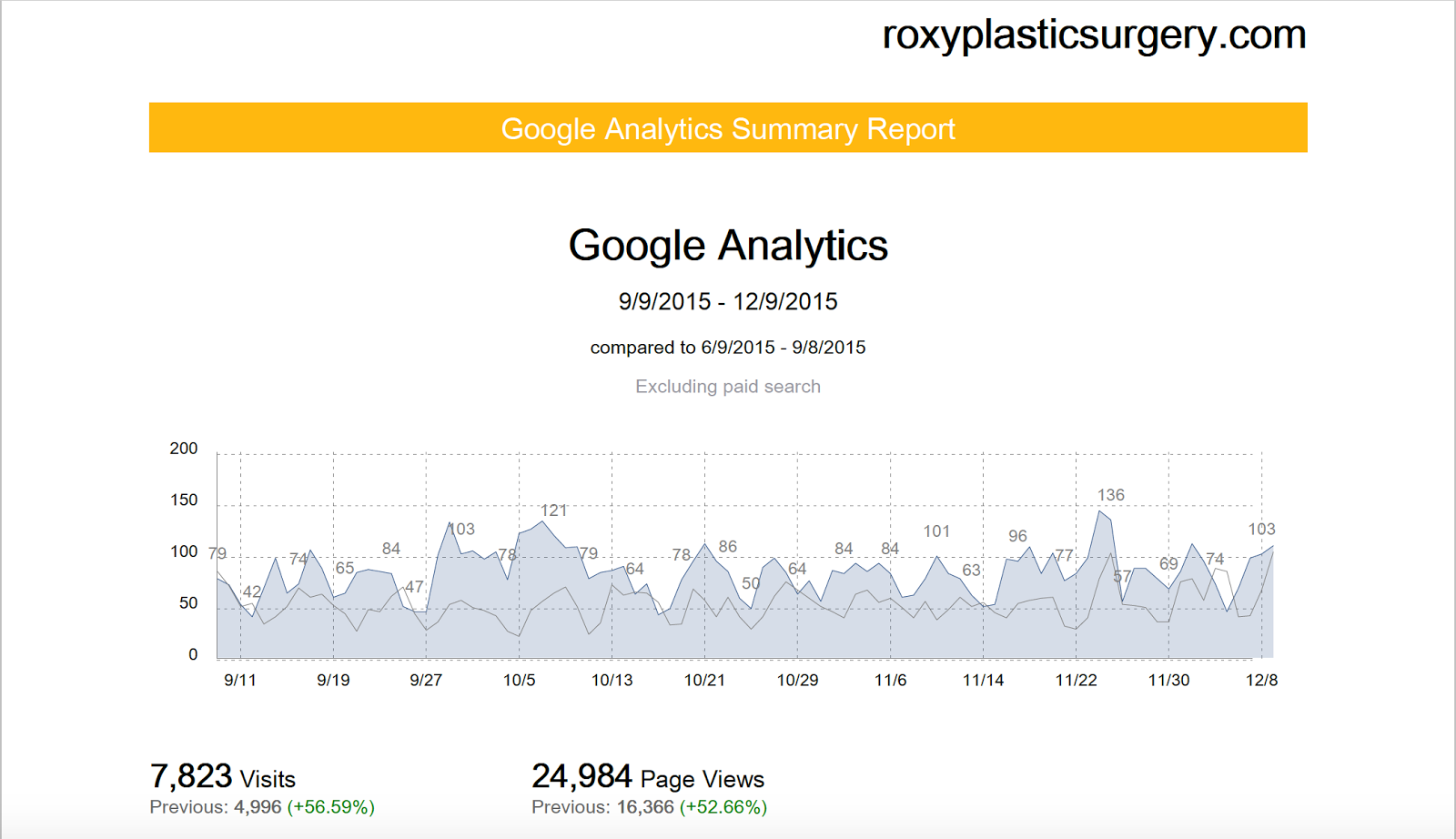Click the 9/19 x-axis date label
1456x839 pixels.
[333, 680]
